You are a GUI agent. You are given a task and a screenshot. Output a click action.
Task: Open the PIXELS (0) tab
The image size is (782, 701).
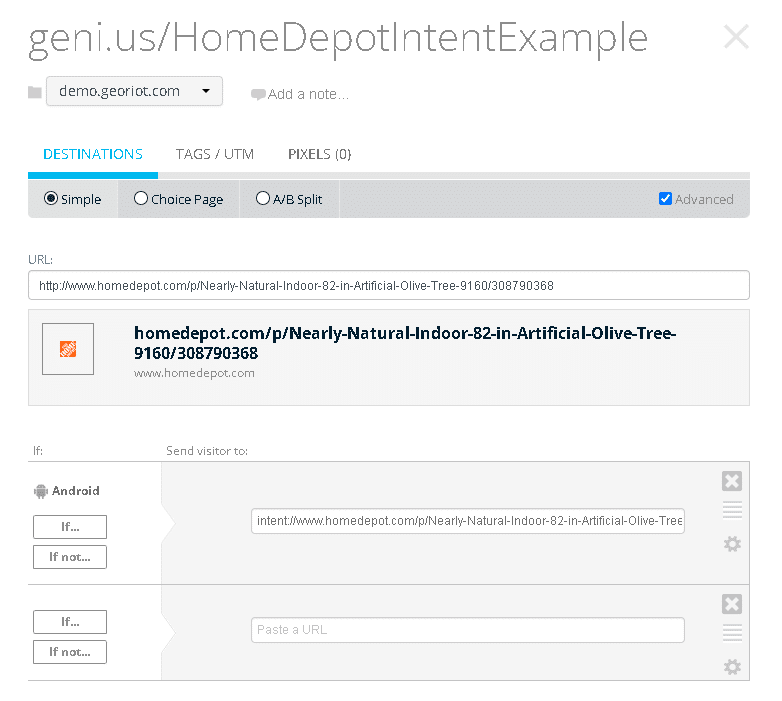(x=319, y=154)
